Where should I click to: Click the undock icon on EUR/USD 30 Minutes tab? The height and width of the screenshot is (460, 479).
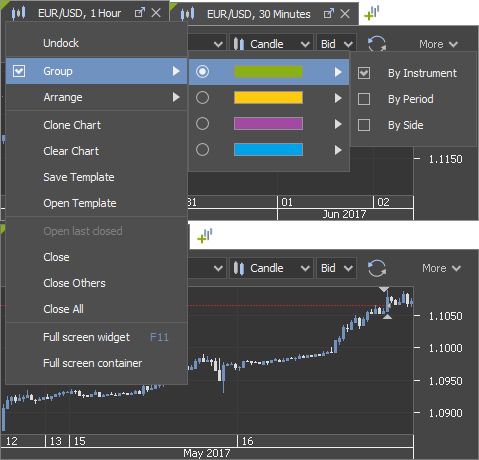tap(329, 14)
